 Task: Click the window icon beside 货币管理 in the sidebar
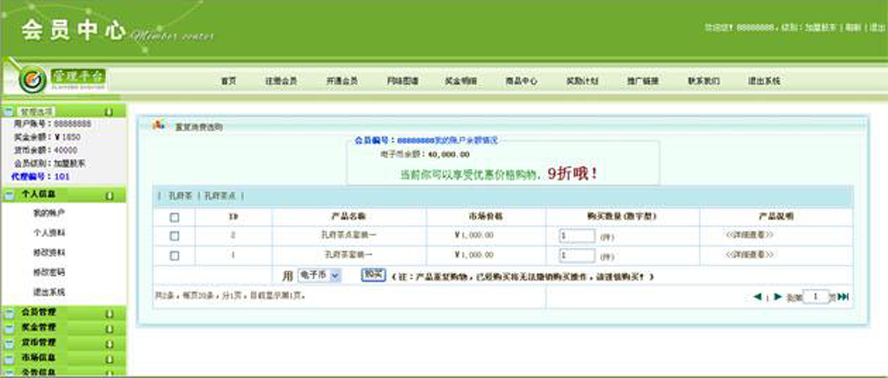[x=9, y=343]
